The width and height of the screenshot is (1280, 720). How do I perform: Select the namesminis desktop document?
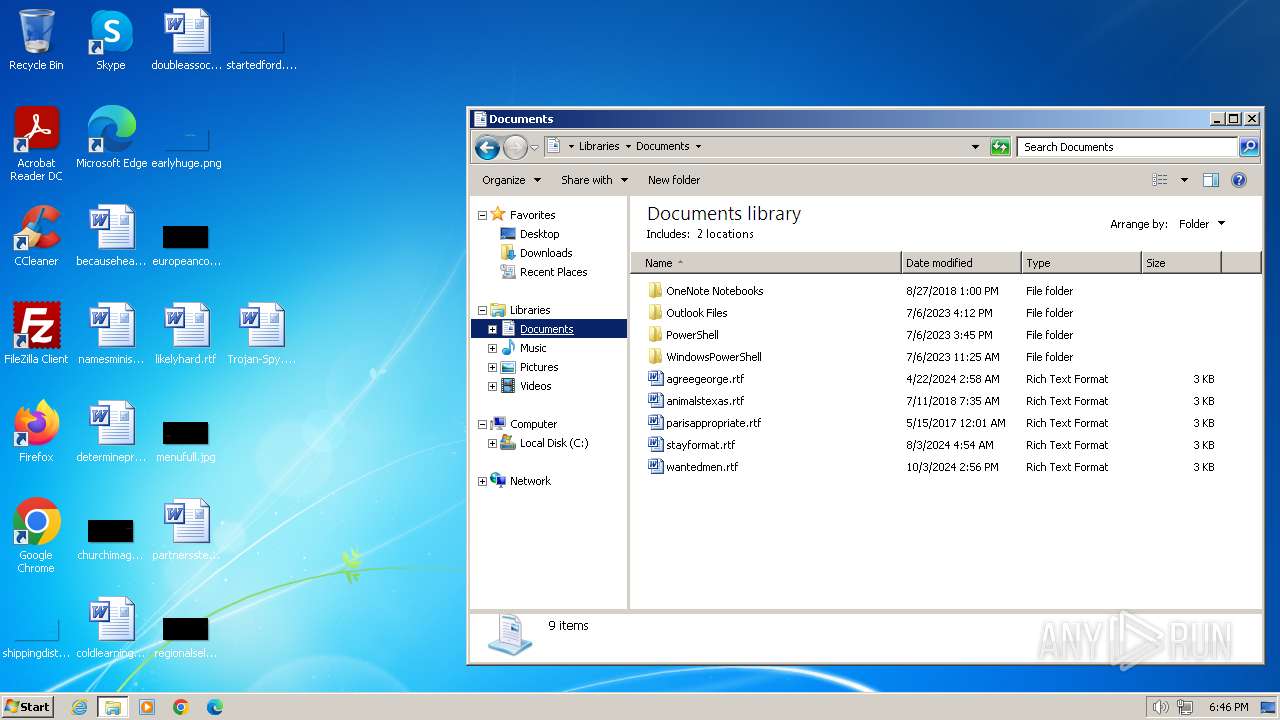[x=111, y=334]
